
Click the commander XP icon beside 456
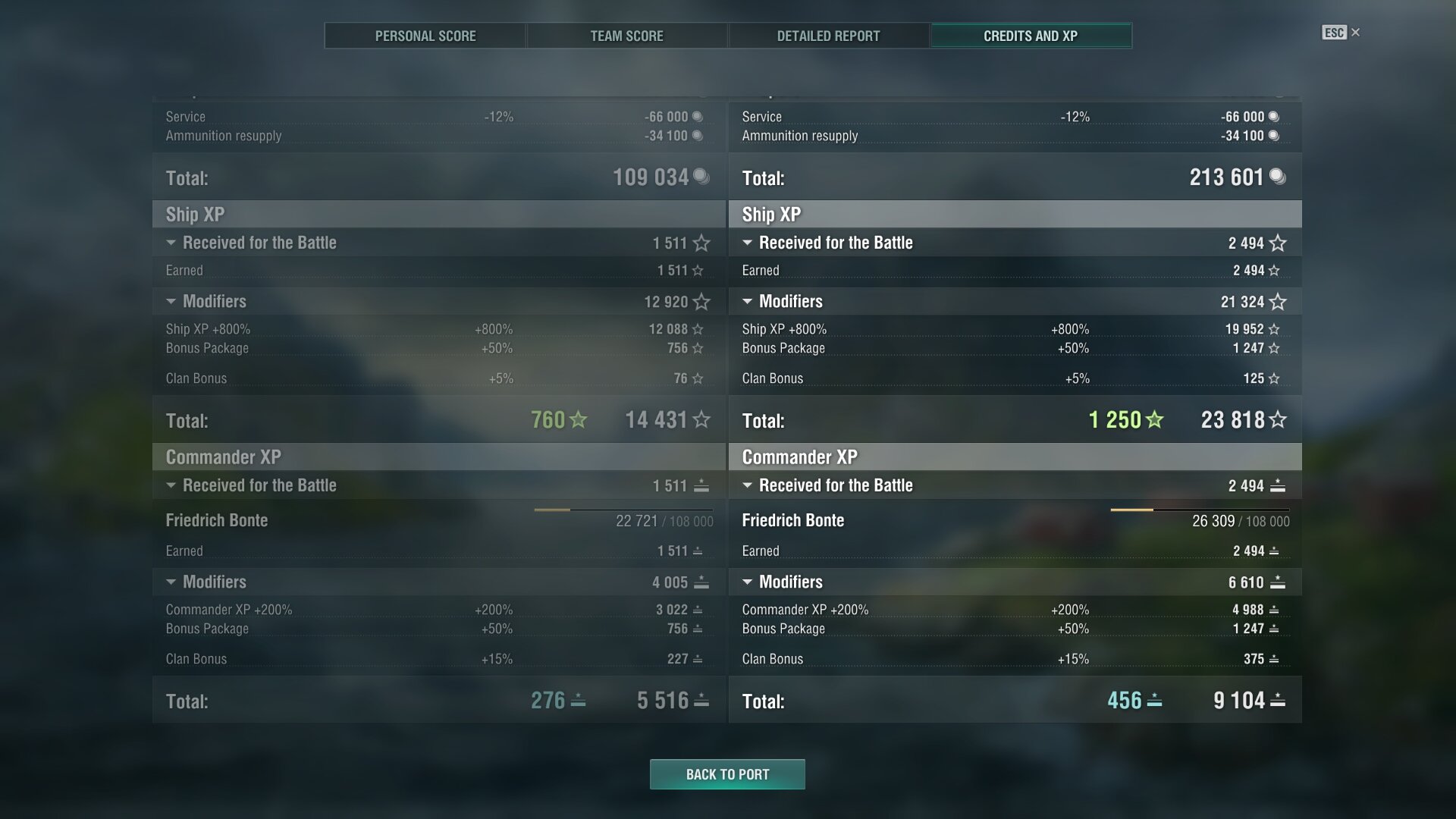pyautogui.click(x=1154, y=701)
